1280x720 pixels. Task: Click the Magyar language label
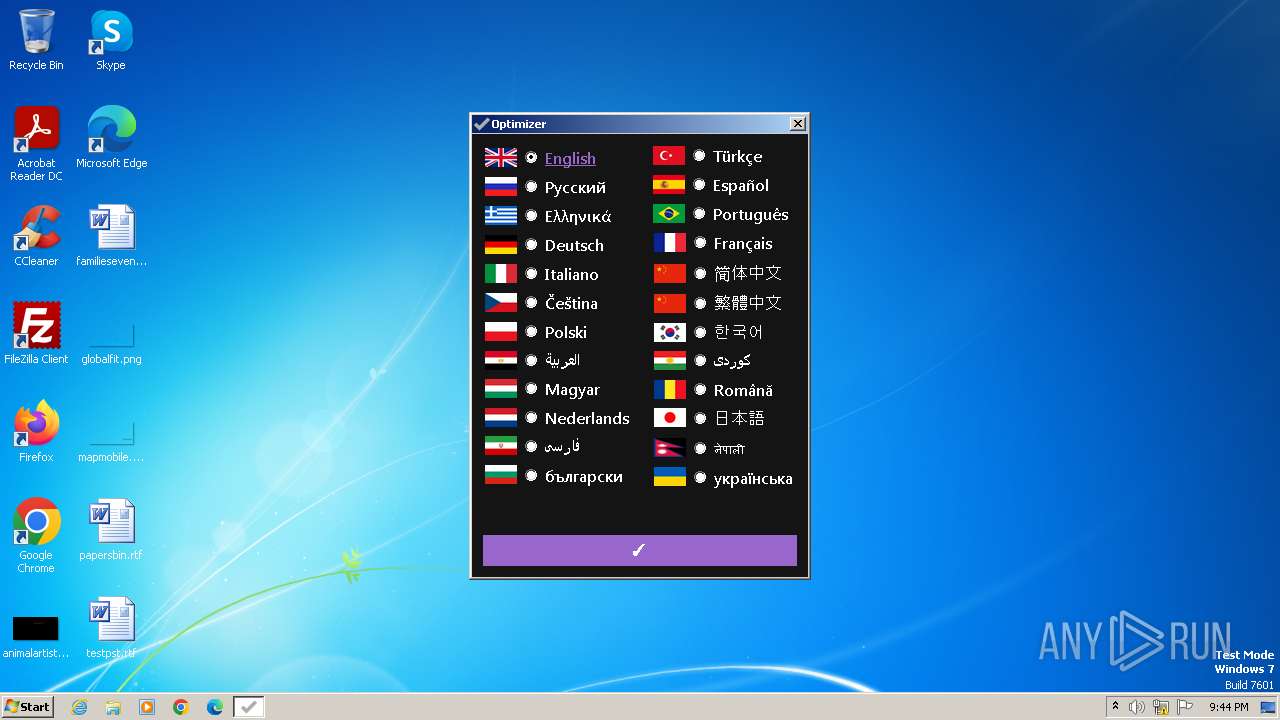[x=572, y=389]
